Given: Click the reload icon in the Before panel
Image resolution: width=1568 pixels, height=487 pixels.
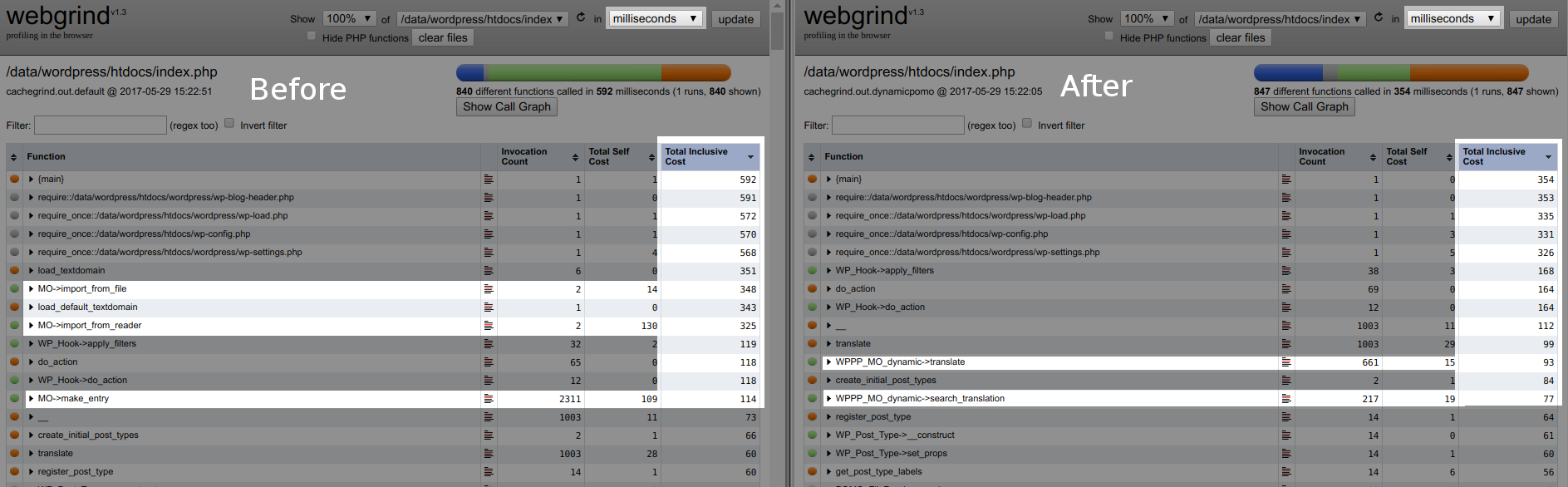Looking at the screenshot, I should click(x=581, y=17).
